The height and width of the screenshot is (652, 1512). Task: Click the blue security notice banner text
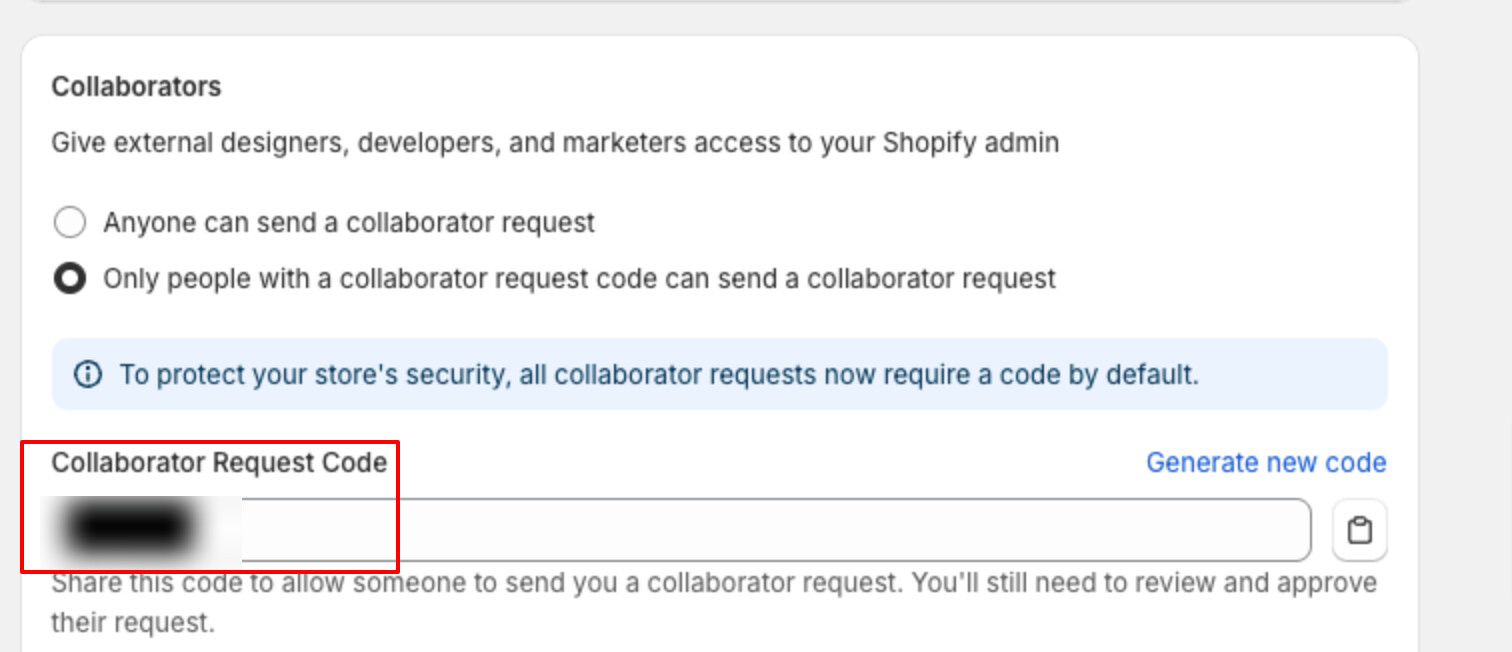(659, 375)
